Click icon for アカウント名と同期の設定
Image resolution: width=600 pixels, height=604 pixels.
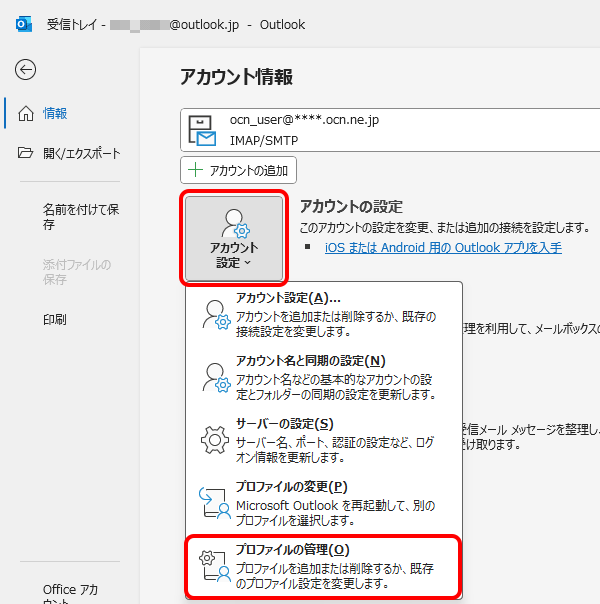point(216,377)
